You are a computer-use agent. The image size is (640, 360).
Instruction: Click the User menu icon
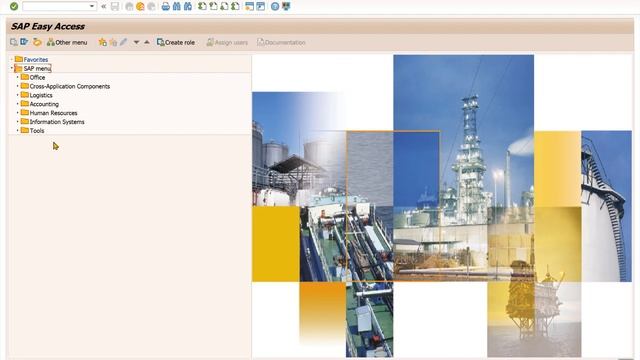pos(14,42)
